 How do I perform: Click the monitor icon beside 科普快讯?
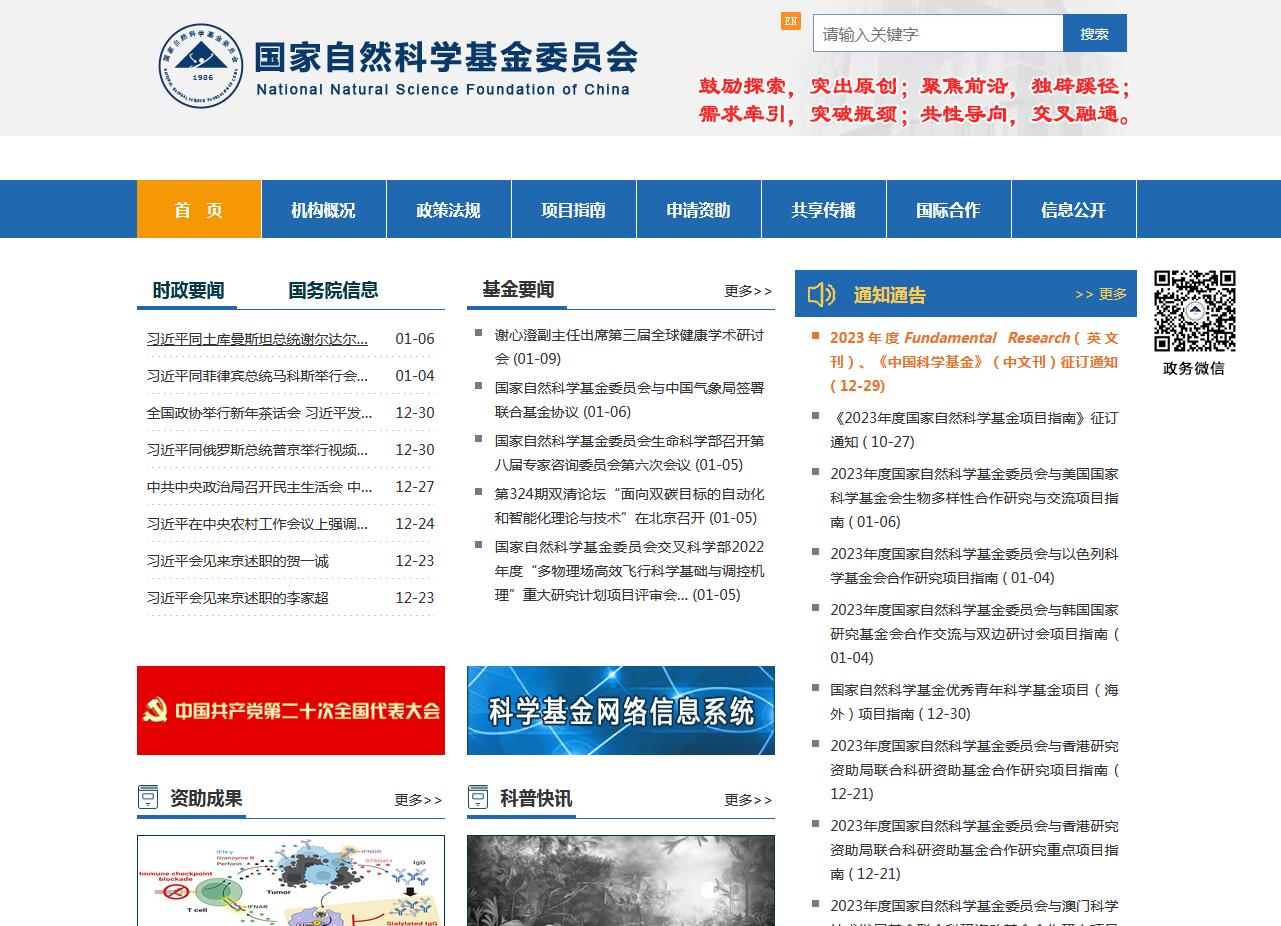click(x=477, y=795)
